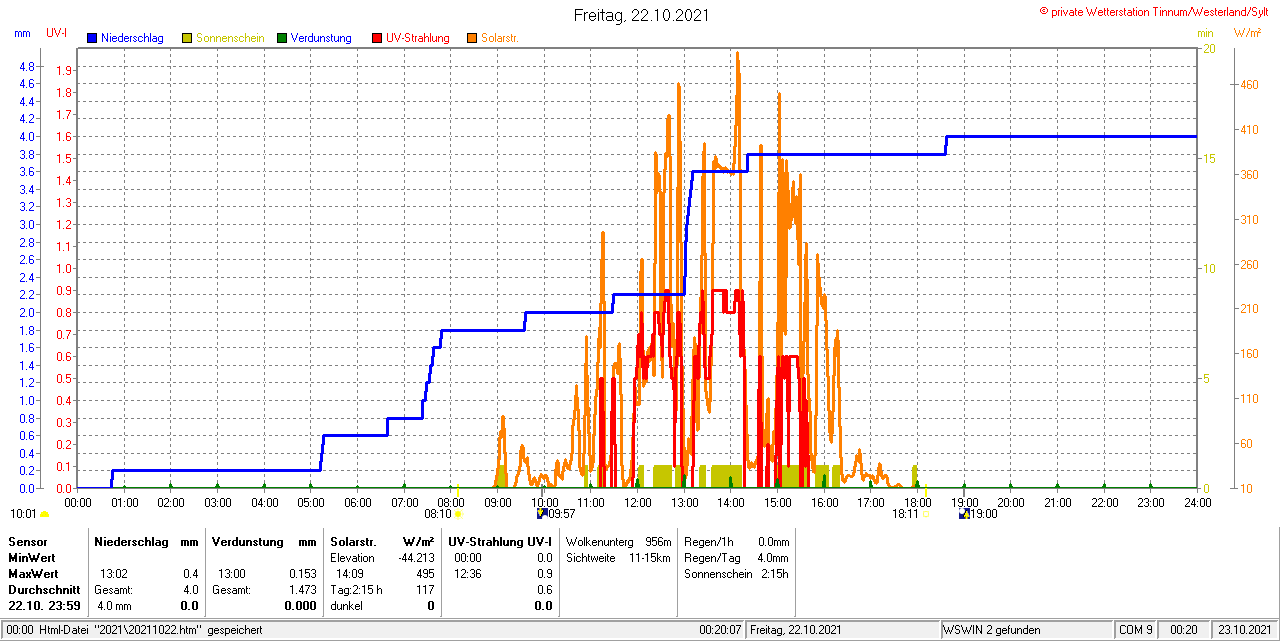This screenshot has height=641, width=1280.
Task: Click the chart title Freitag, 22.10.2021
Action: coord(641,15)
